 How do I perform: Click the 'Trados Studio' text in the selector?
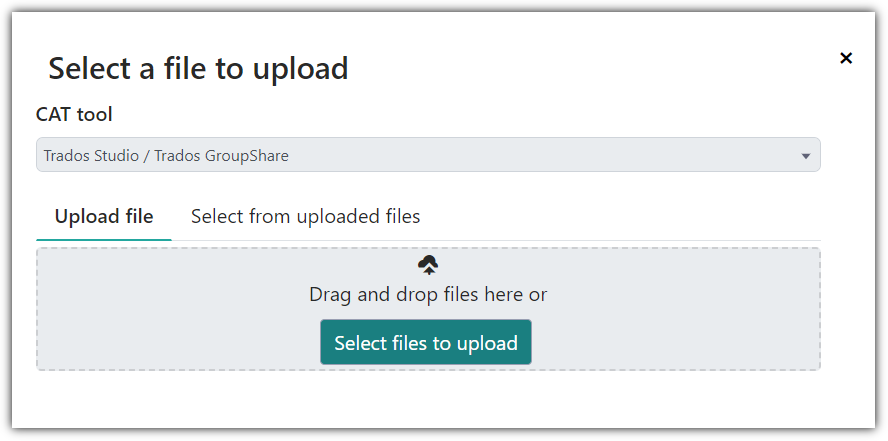91,155
